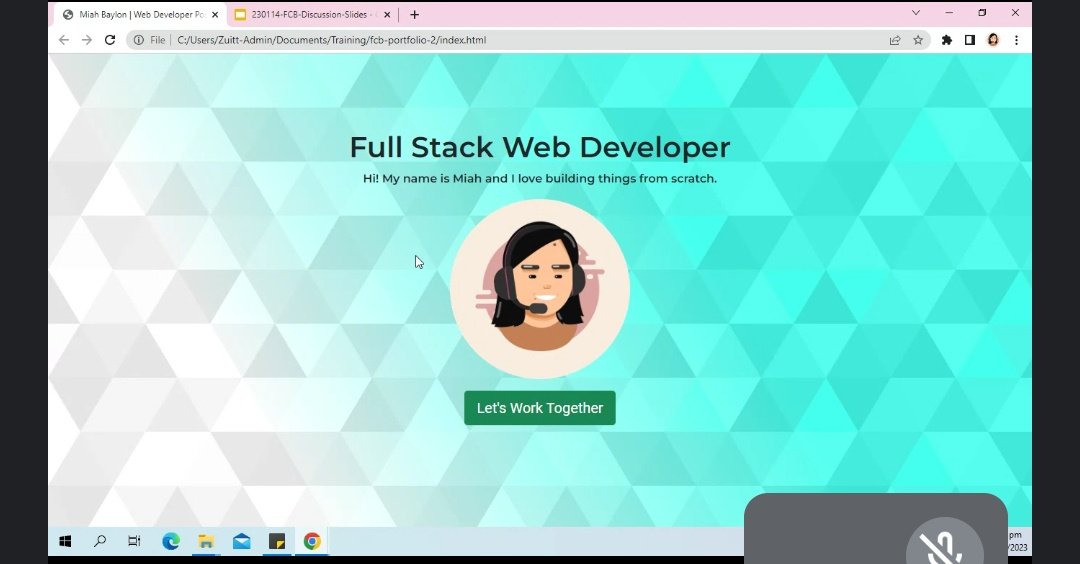Click the avatar image of Miah
Image resolution: width=1080 pixels, height=564 pixels.
540,289
